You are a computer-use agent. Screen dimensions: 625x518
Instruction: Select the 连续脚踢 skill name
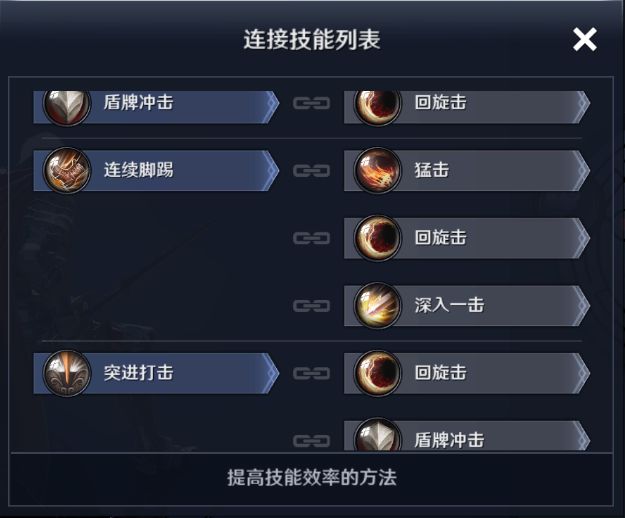point(139,170)
